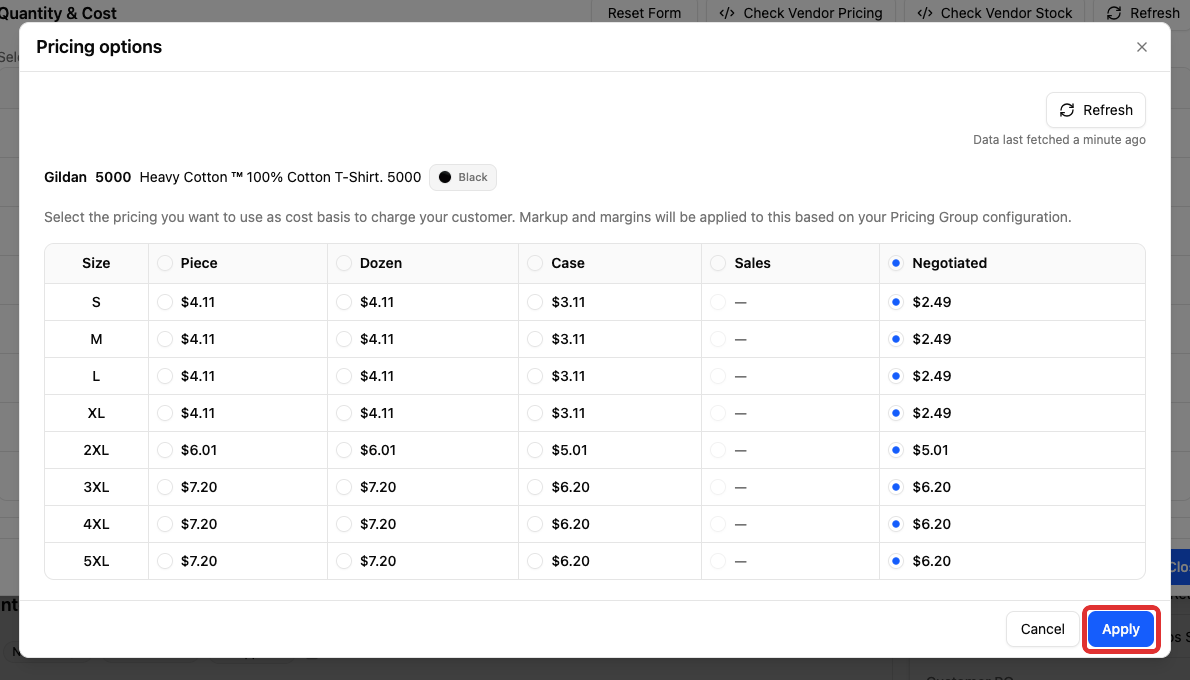
Task: Choose Piece price $6.01 for size 2XL
Action: coord(165,450)
